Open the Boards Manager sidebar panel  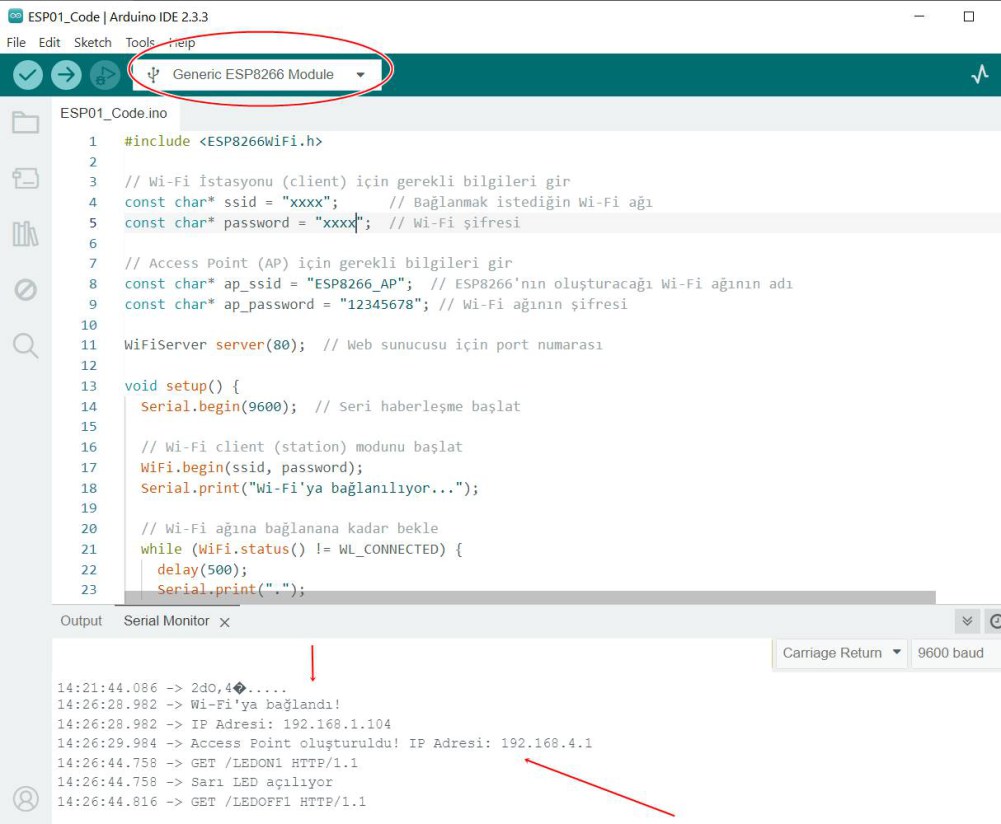[x=26, y=178]
